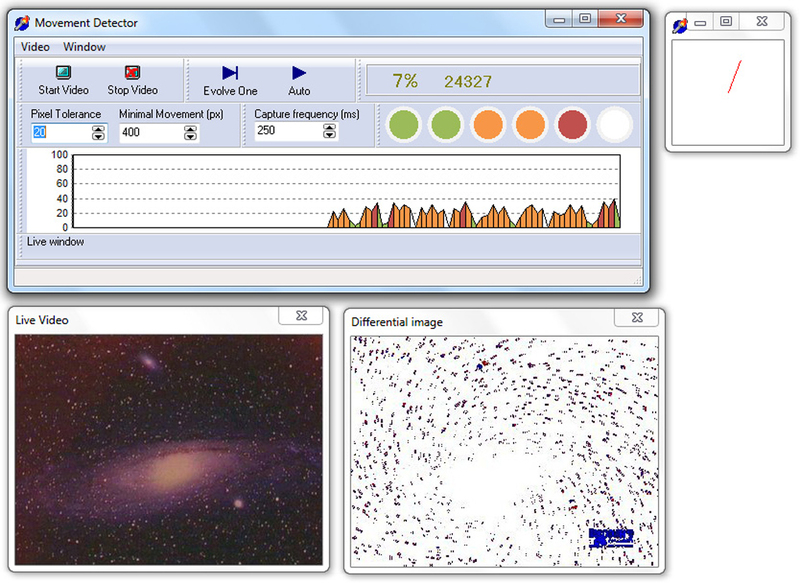Click the Capture frequency value field
The image size is (800, 583).
[x=289, y=131]
